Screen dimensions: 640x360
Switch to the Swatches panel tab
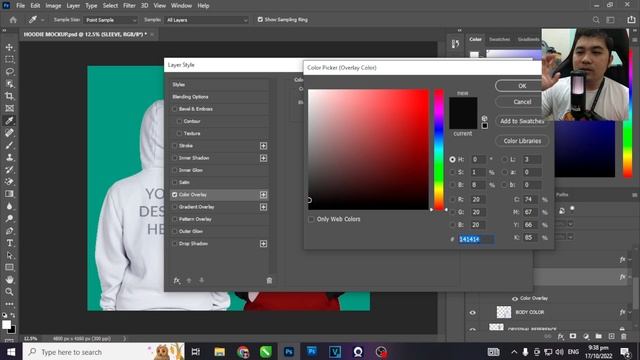tap(500, 40)
